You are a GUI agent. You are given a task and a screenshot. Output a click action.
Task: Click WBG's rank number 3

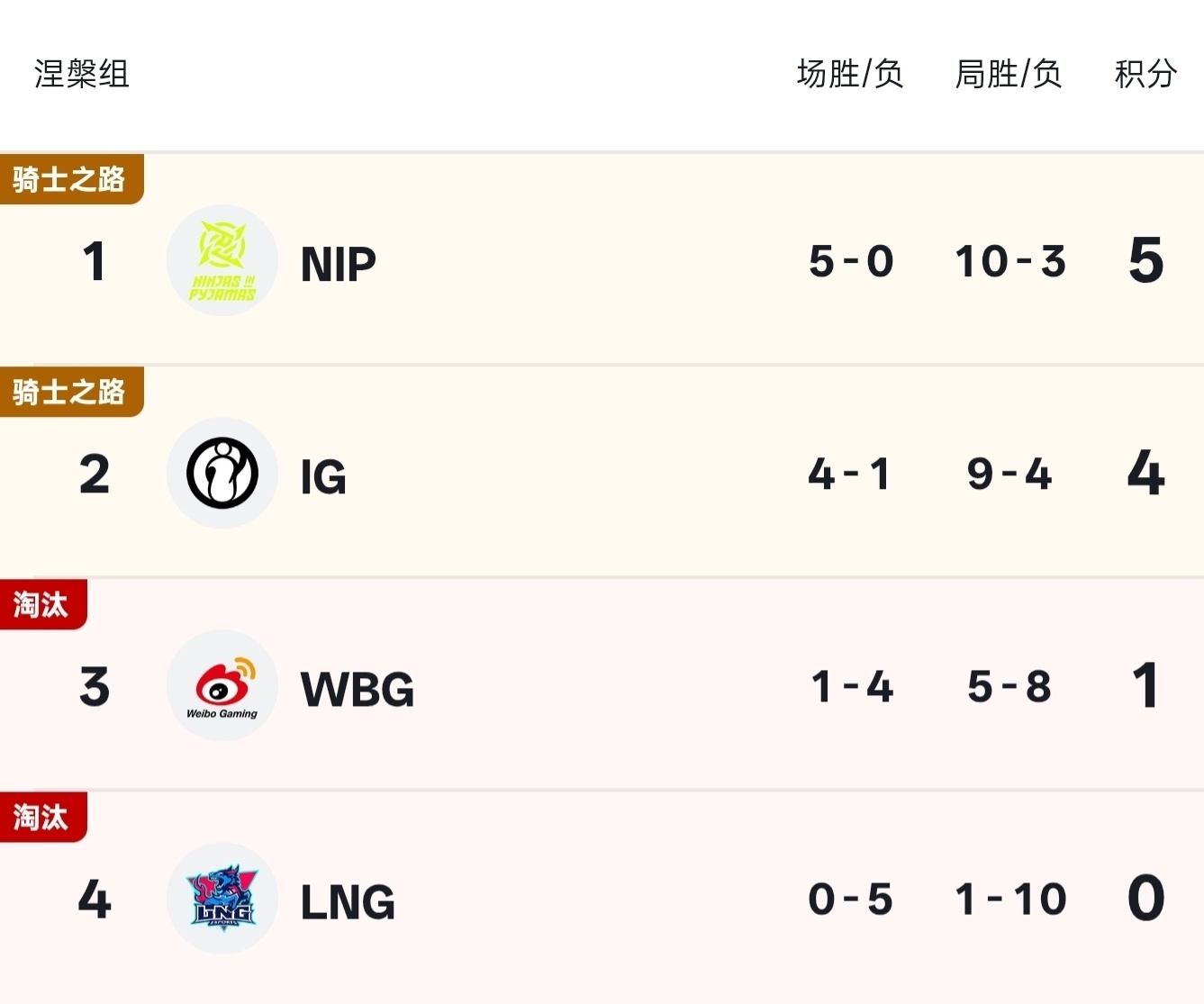pos(95,686)
